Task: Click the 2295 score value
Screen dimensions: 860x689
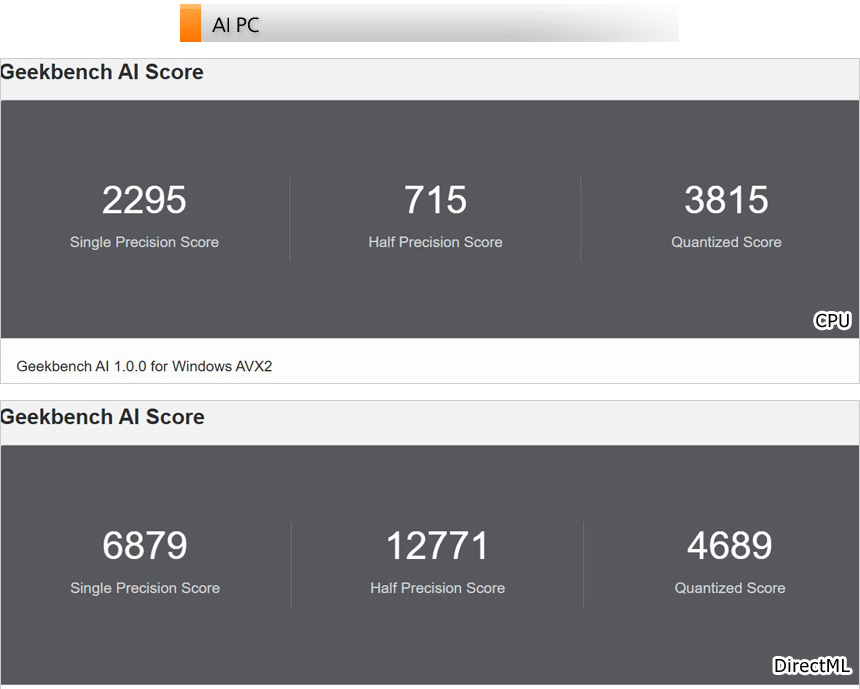Action: (144, 200)
